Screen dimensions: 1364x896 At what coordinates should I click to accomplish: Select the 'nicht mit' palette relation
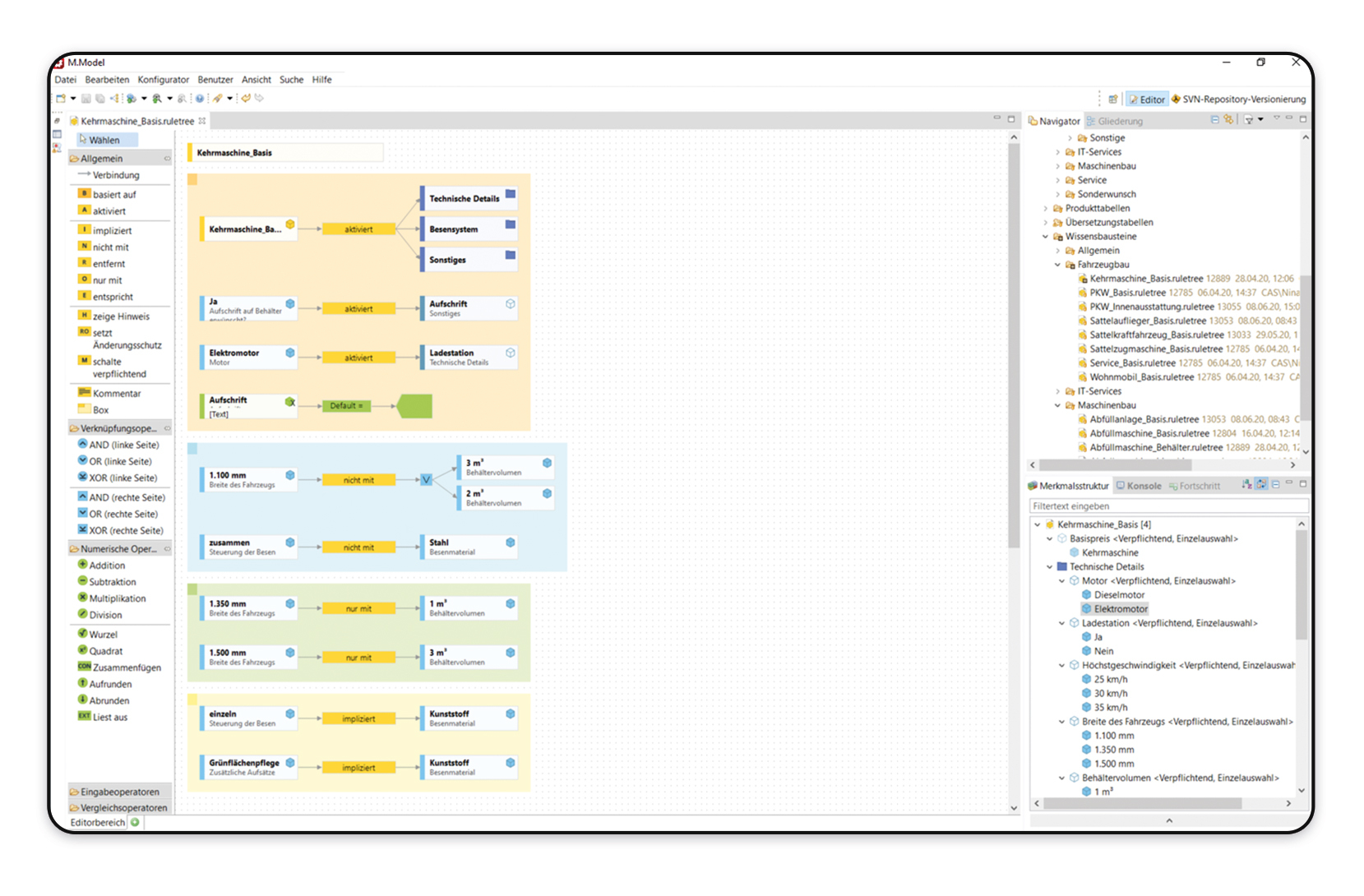click(104, 247)
